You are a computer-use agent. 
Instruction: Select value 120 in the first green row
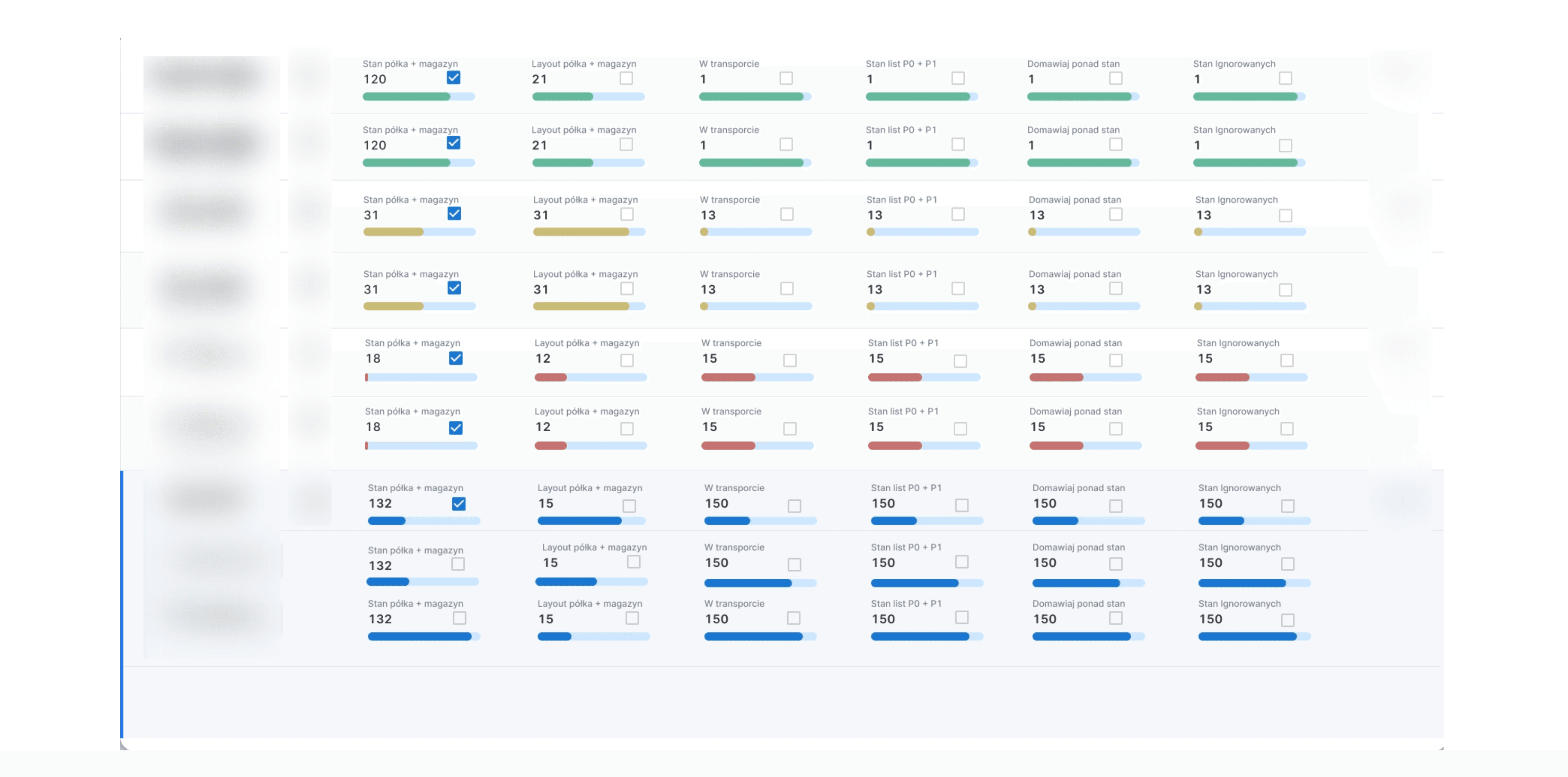[375, 79]
